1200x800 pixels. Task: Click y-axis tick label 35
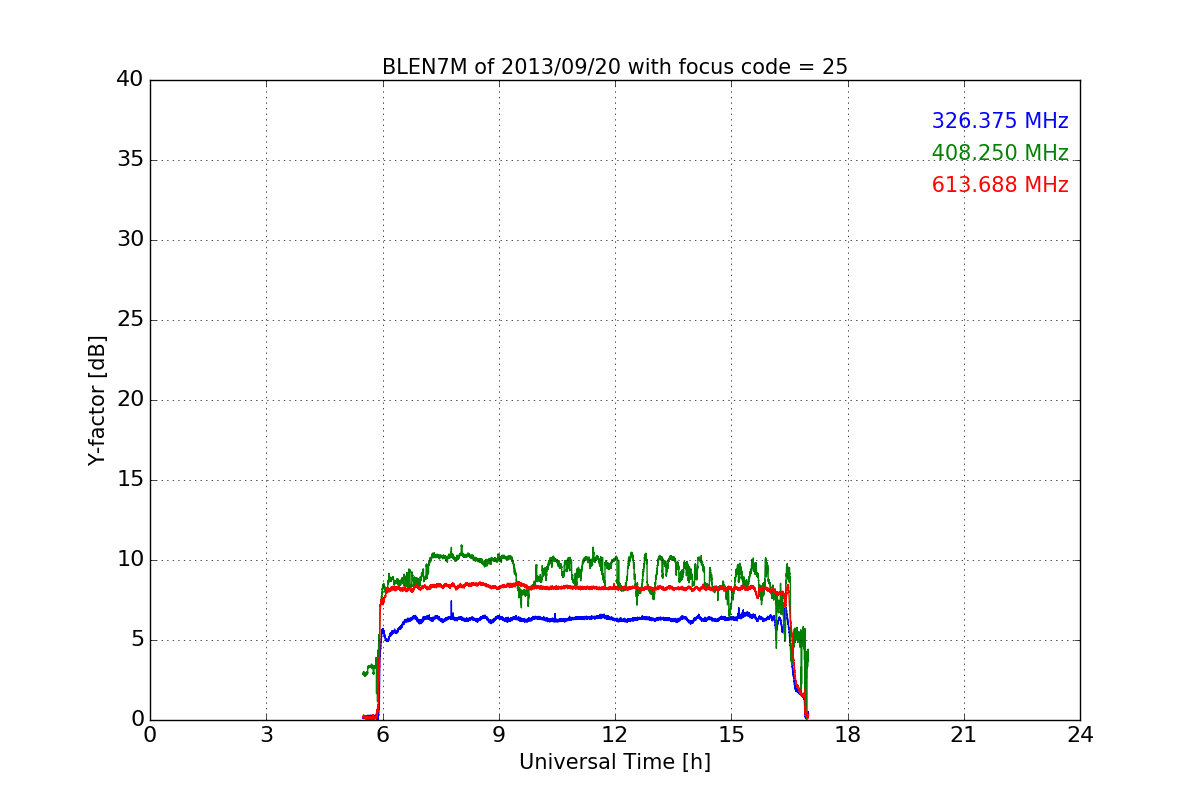[x=130, y=160]
